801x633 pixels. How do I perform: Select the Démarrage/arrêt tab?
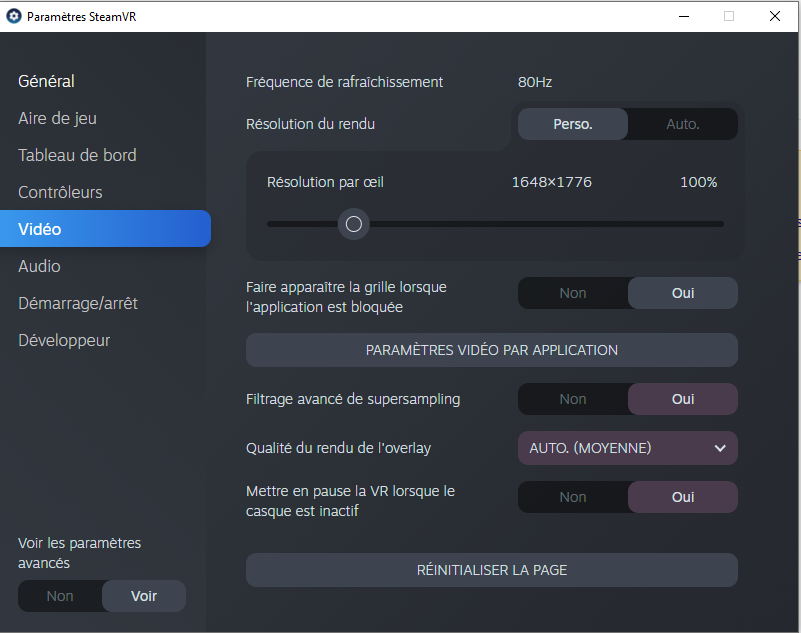pyautogui.click(x=78, y=303)
